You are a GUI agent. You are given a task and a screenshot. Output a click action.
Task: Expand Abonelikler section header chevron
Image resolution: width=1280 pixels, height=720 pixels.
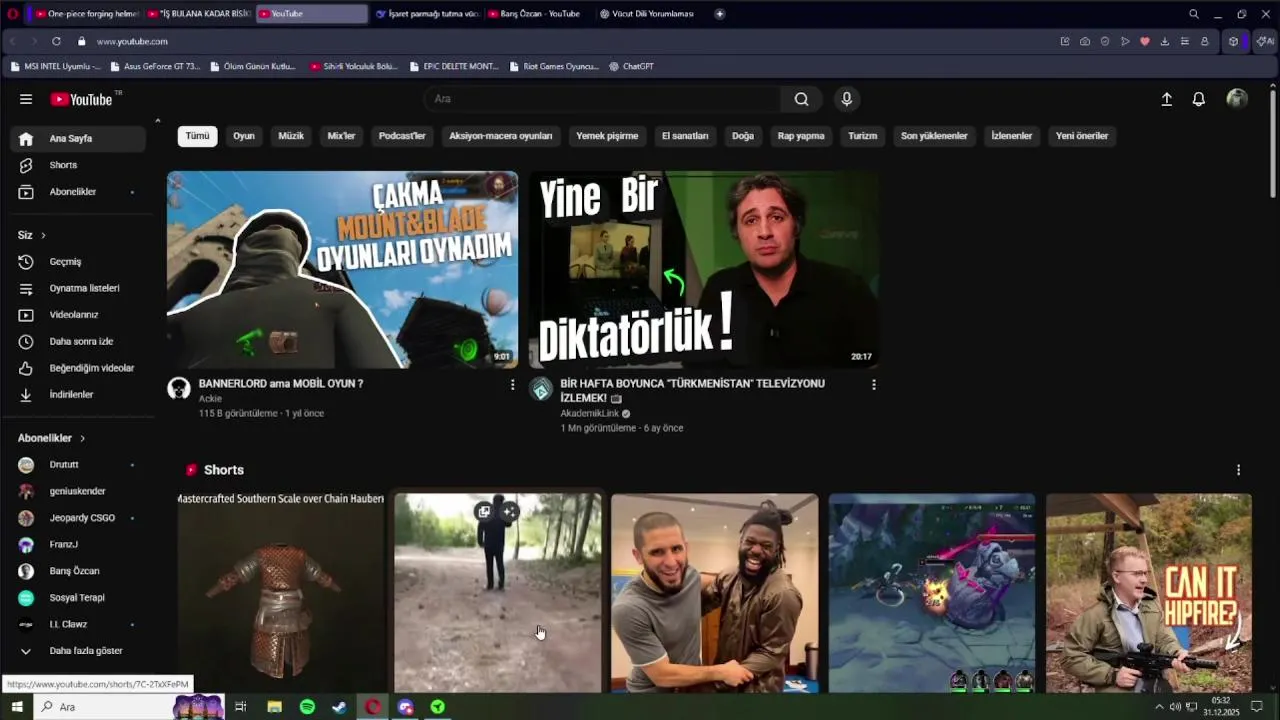[82, 438]
